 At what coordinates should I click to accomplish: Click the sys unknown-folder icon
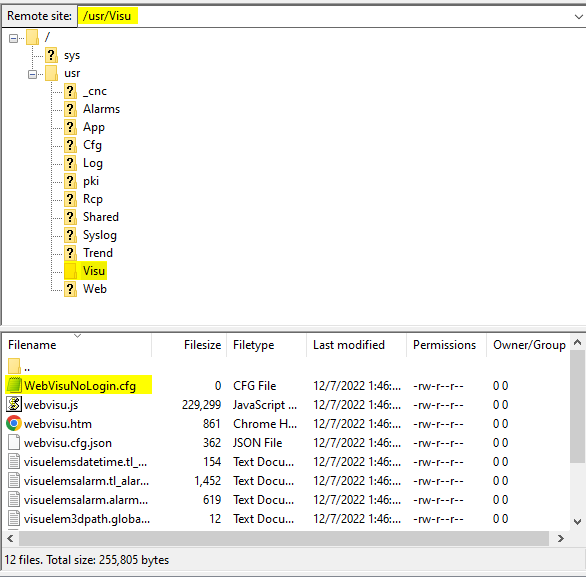click(51, 55)
